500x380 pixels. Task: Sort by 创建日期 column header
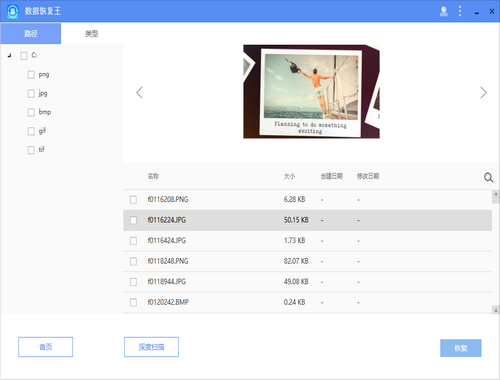[332, 176]
